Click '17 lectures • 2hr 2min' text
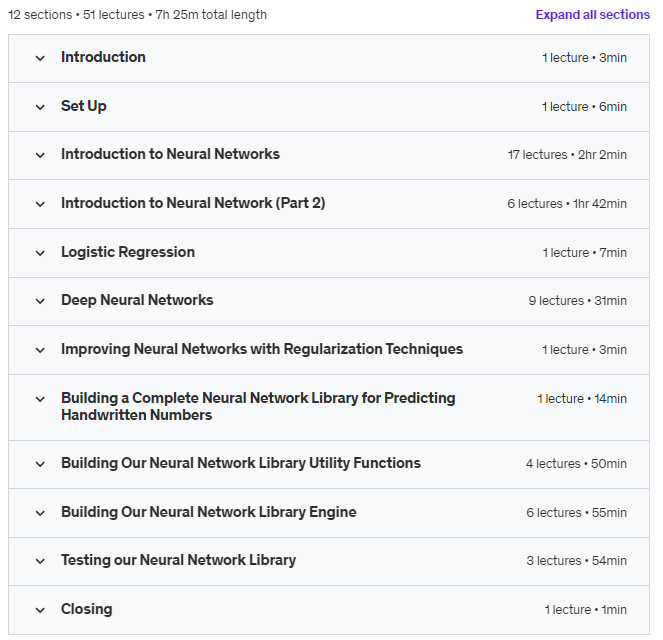 pos(567,155)
